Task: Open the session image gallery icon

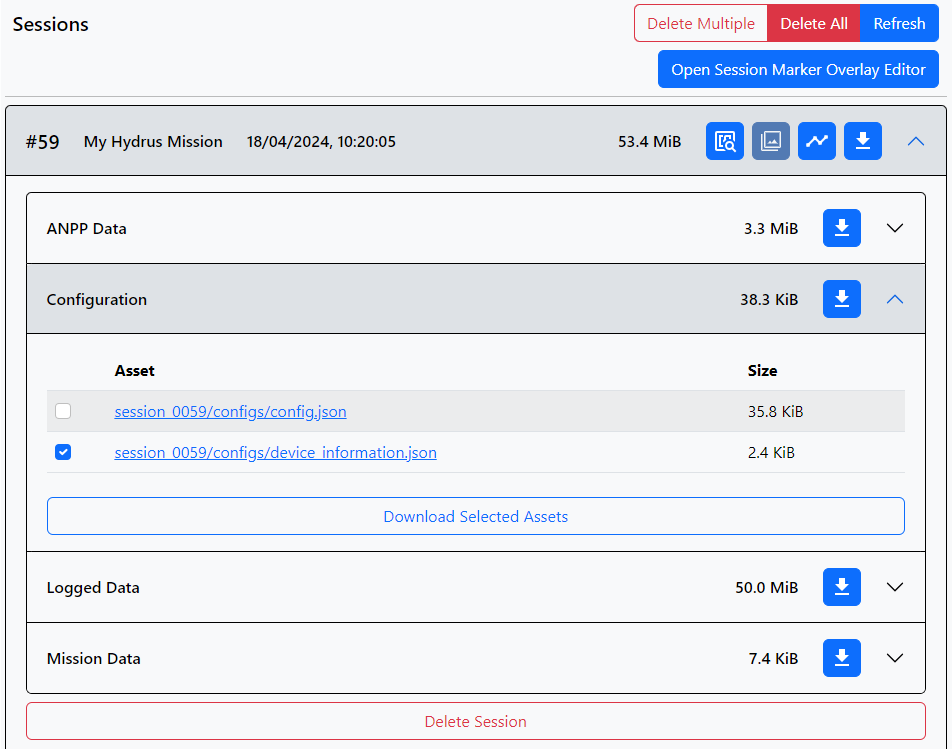Action: point(771,141)
